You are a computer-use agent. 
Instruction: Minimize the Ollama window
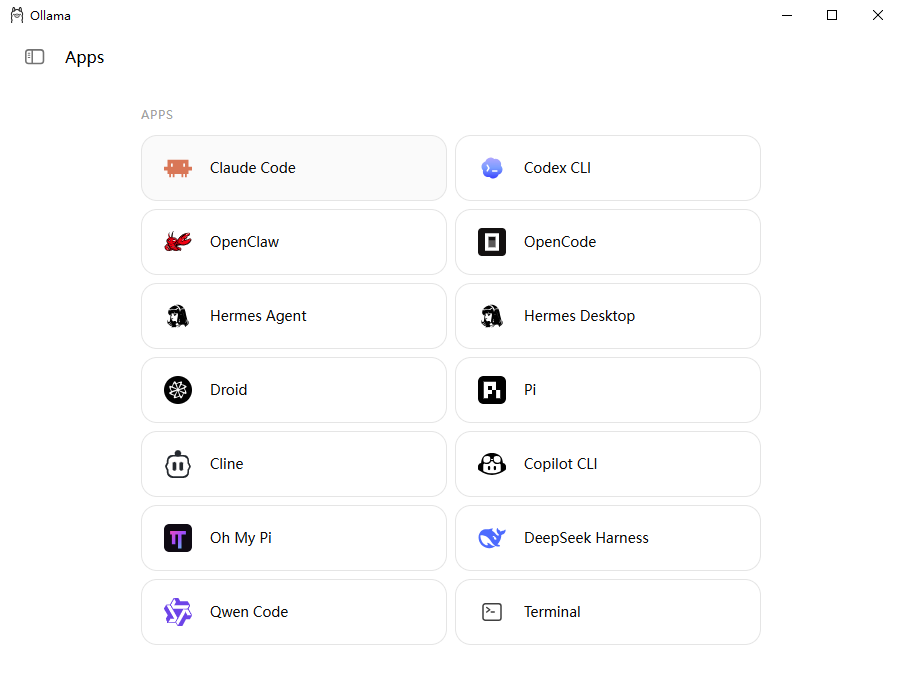click(787, 16)
